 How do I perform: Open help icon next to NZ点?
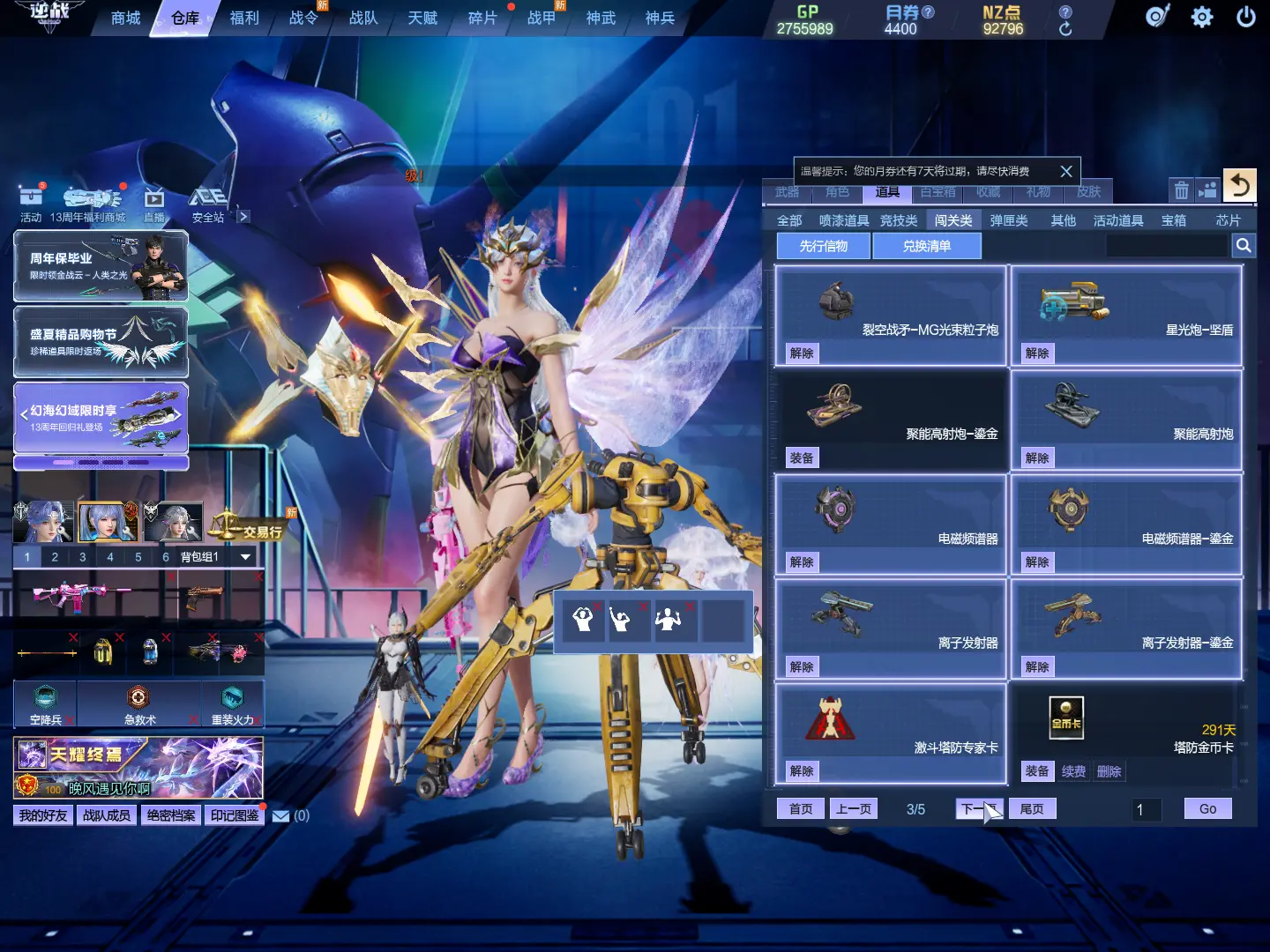(1065, 11)
